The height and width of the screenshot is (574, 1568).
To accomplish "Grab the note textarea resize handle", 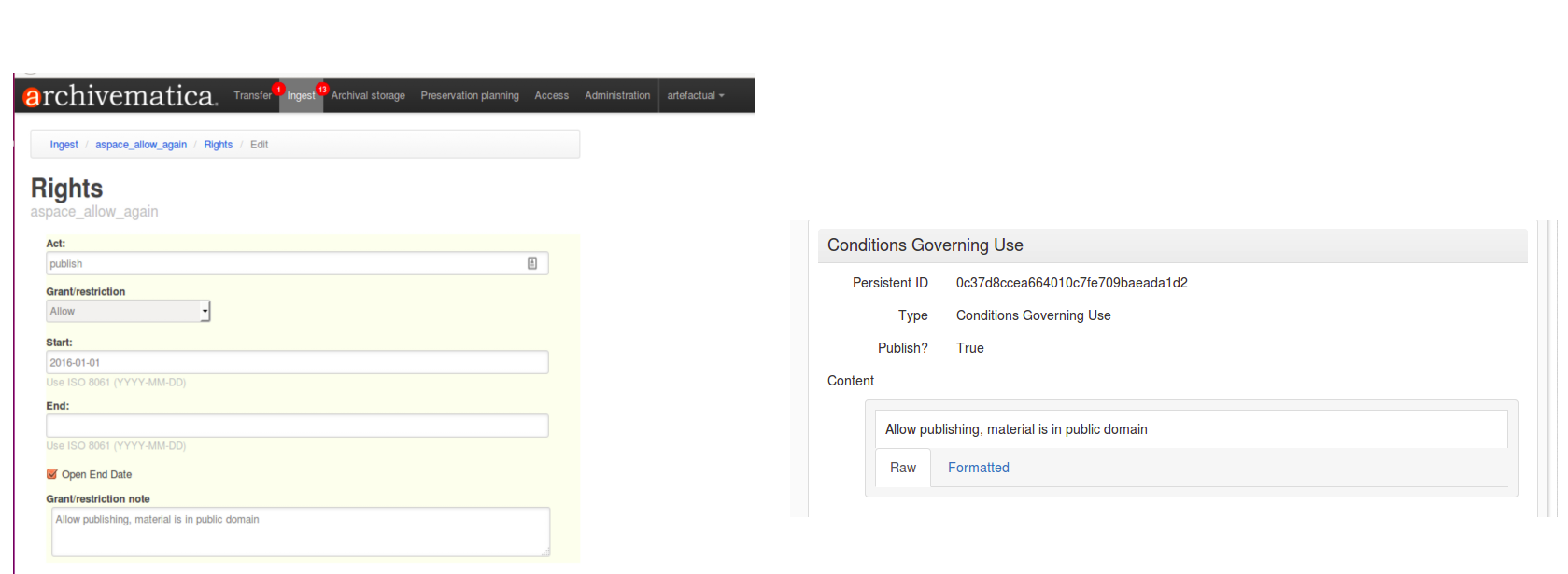I will click(545, 552).
